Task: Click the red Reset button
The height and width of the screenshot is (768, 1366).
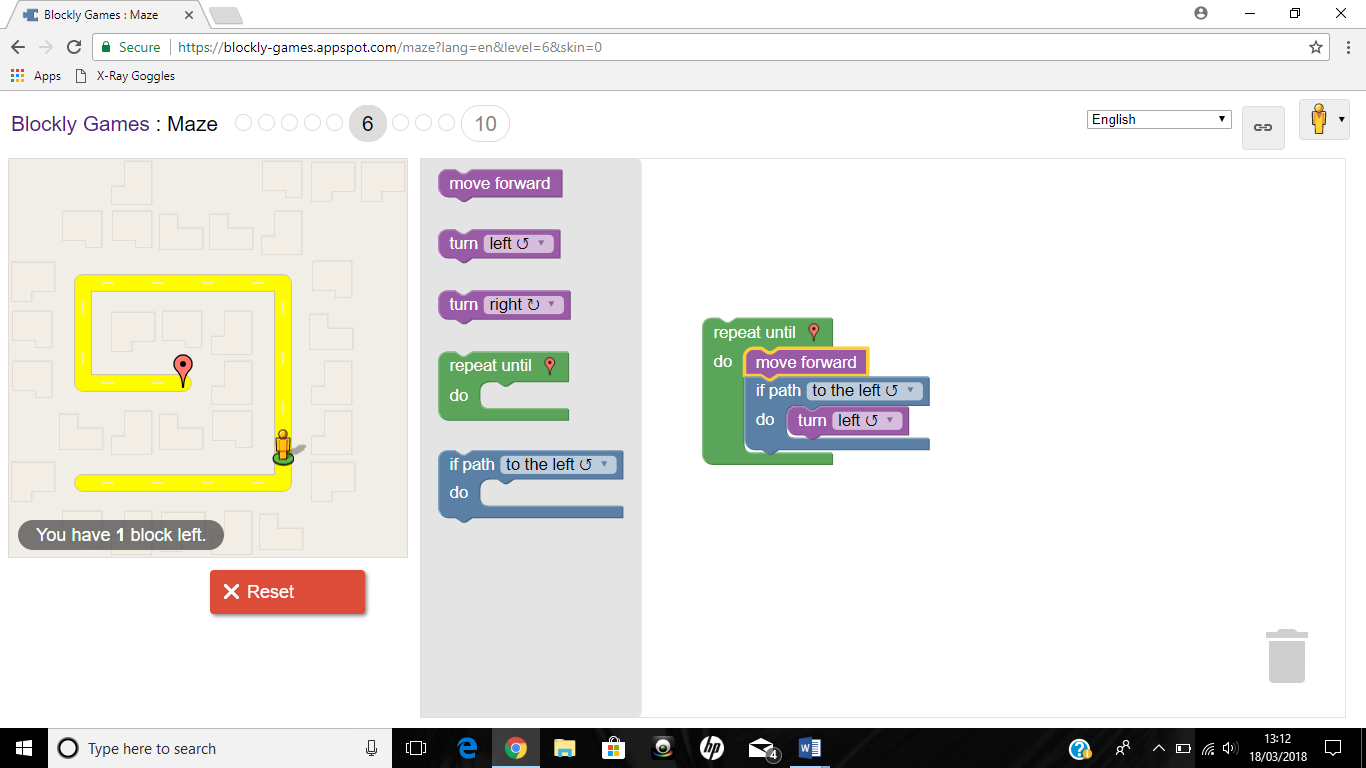Action: point(288,592)
